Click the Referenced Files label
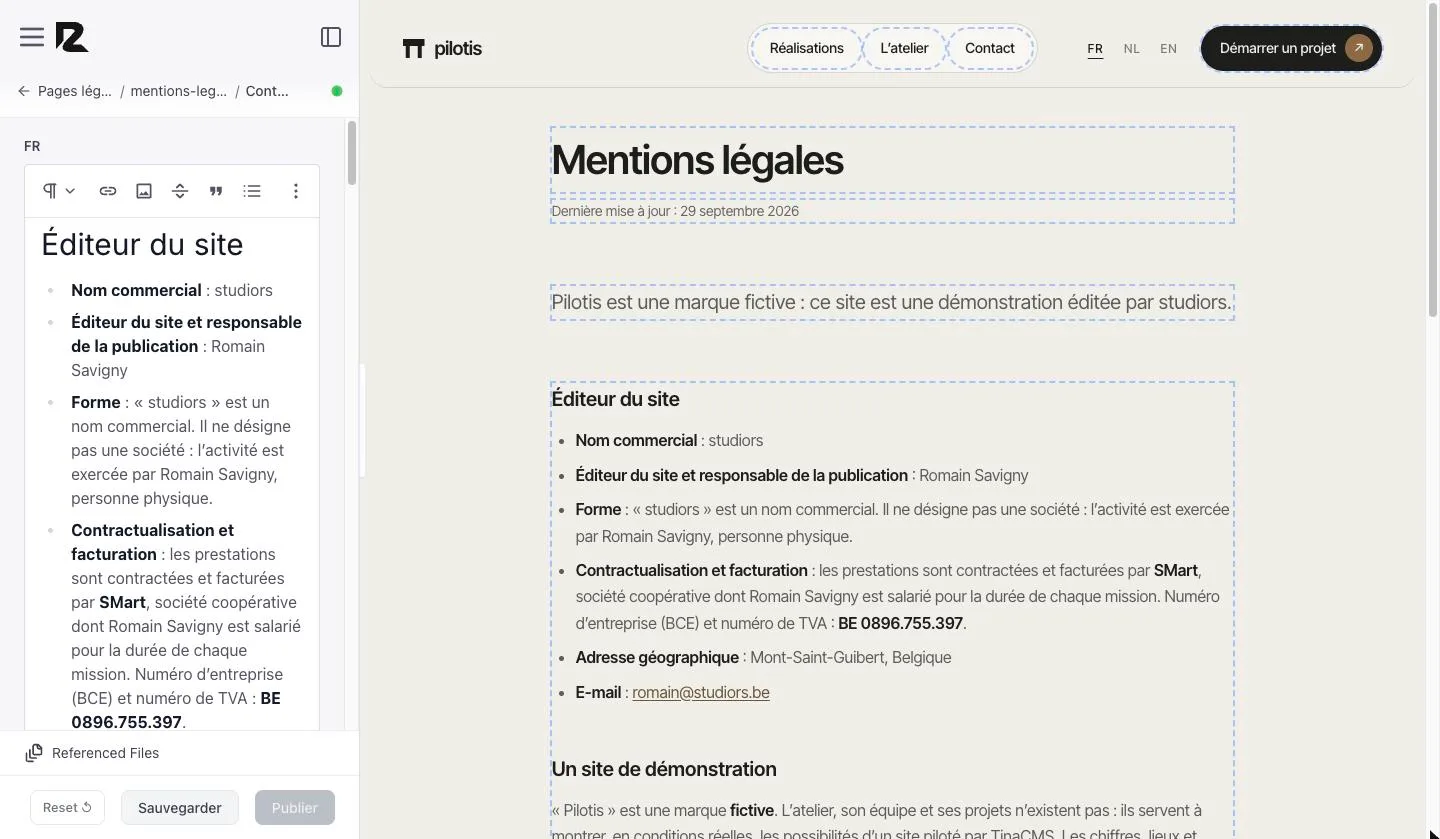The image size is (1440, 839). (105, 753)
